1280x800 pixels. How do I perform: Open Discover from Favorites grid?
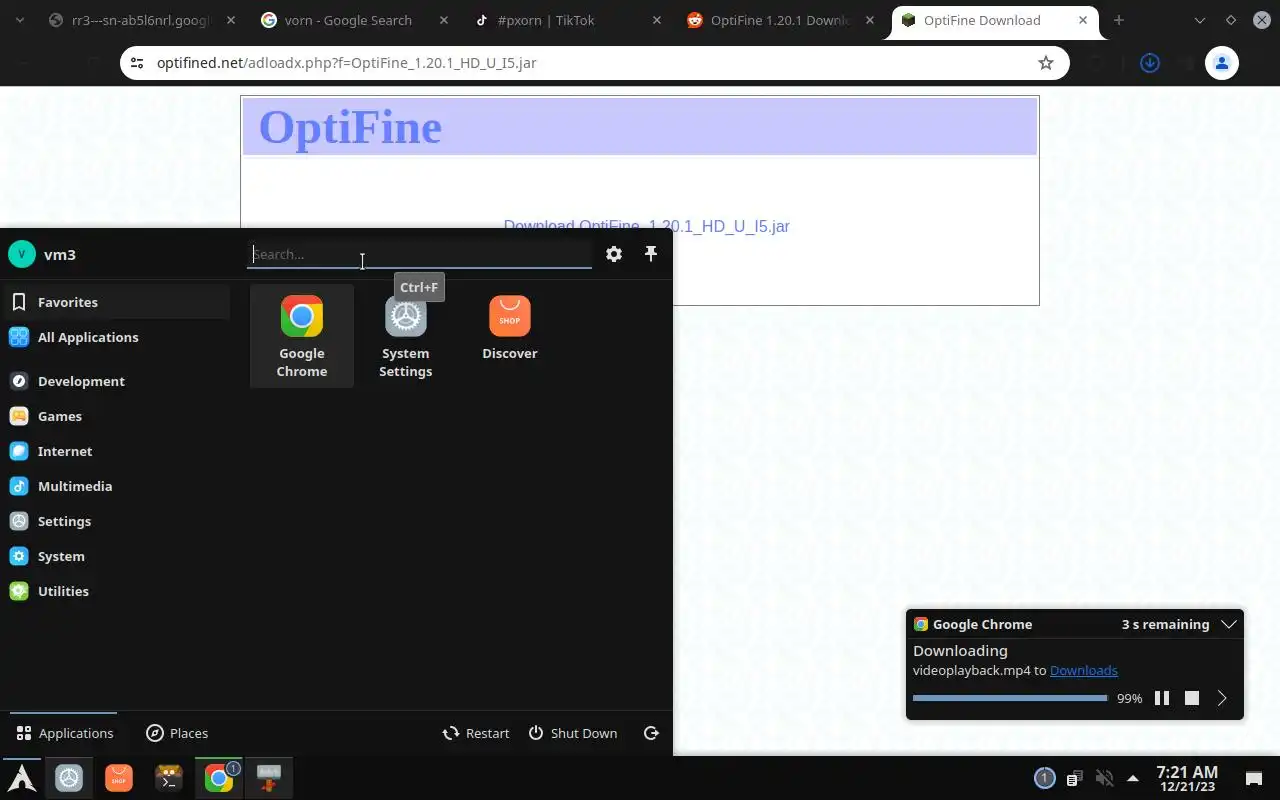click(510, 336)
